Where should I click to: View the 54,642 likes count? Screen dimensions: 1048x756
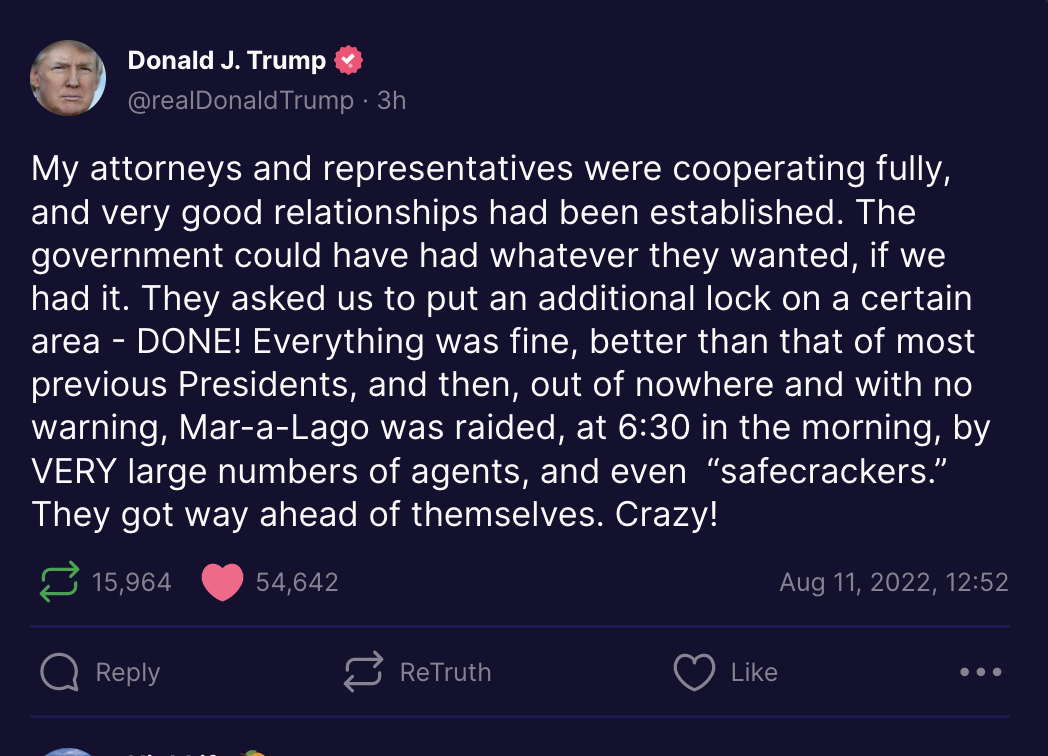click(297, 582)
